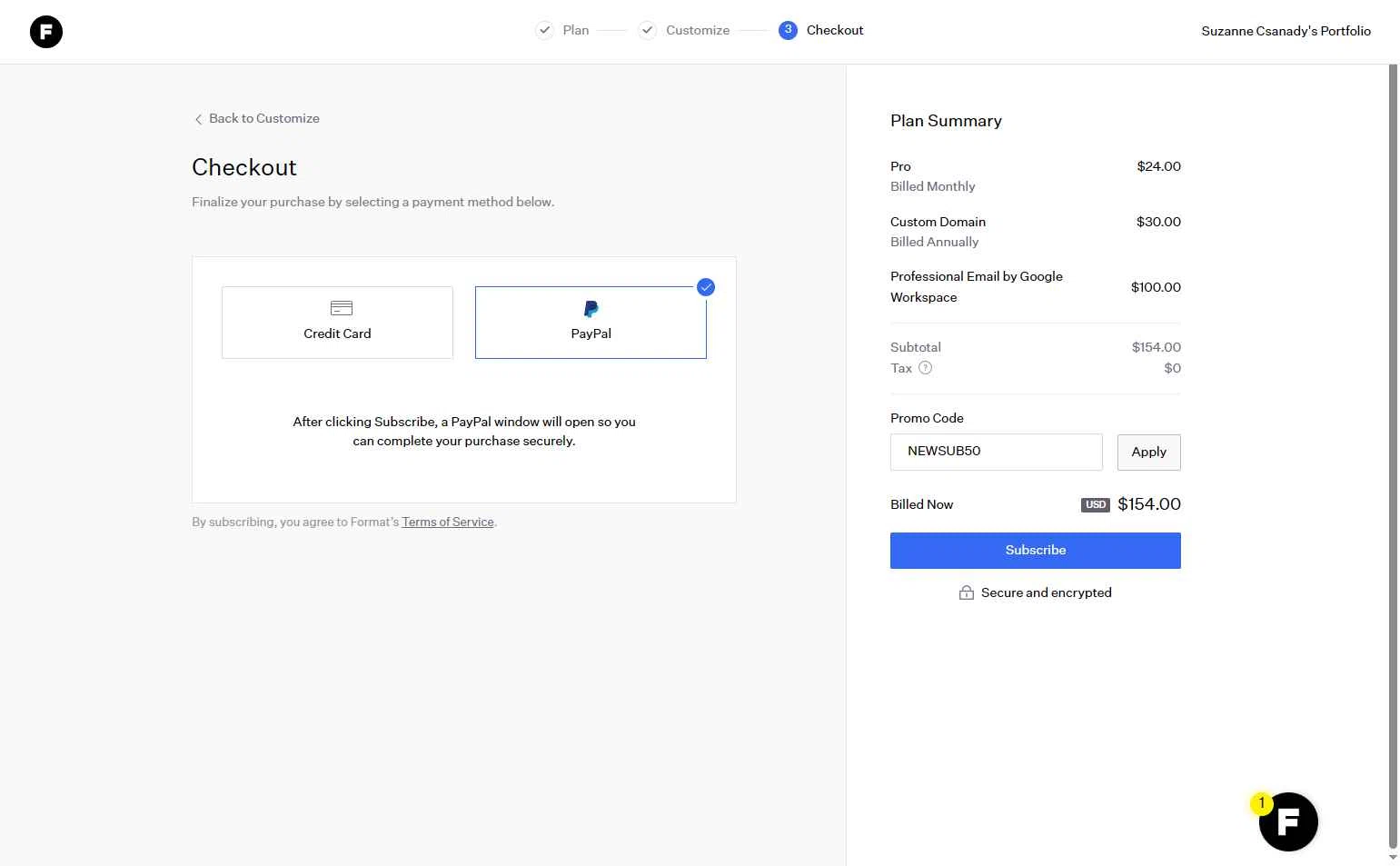Screen dimensions: 1400x866
Task: Go to the Plan step
Action: click(x=576, y=30)
